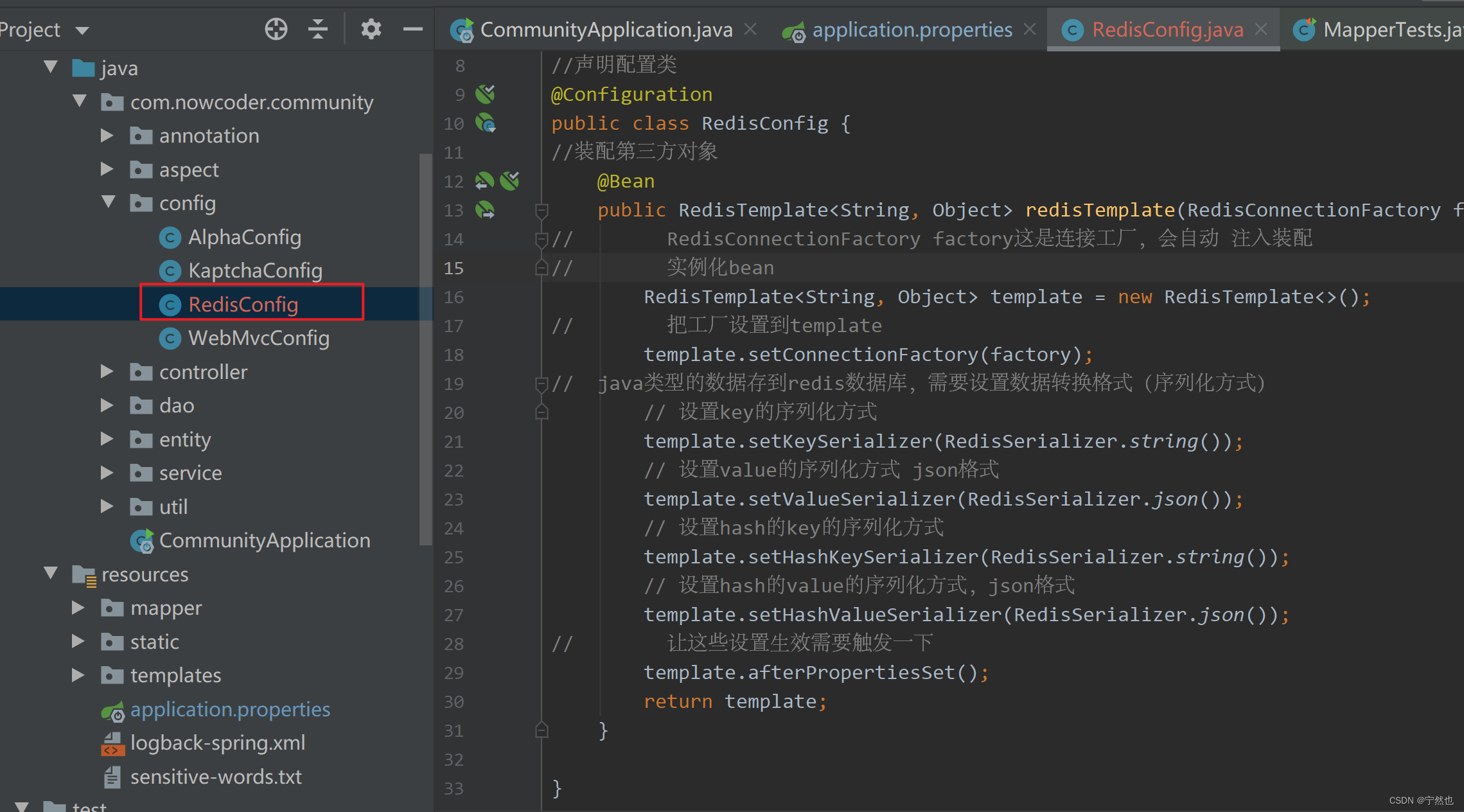Click the class icon next to RedisConfig in tree

(x=170, y=304)
